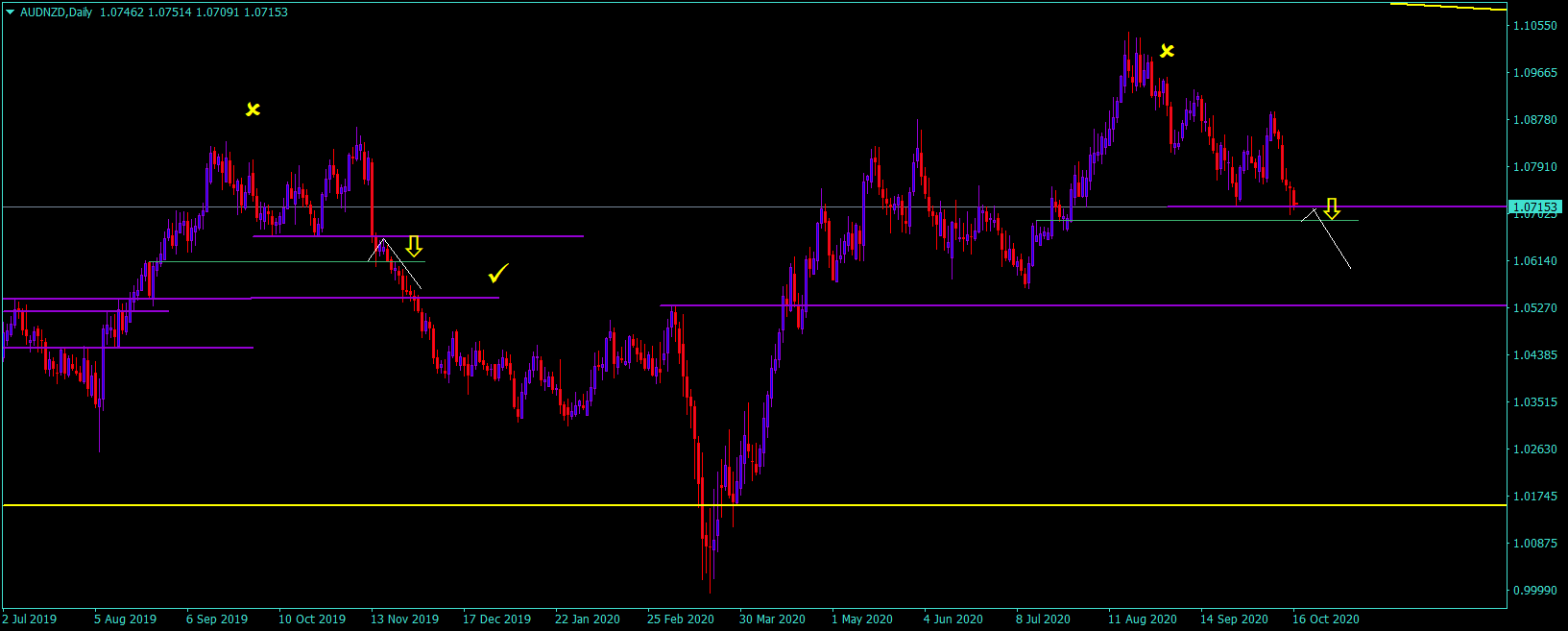Click price axis label 1.02630
Image resolution: width=1568 pixels, height=631 pixels.
[x=1535, y=449]
